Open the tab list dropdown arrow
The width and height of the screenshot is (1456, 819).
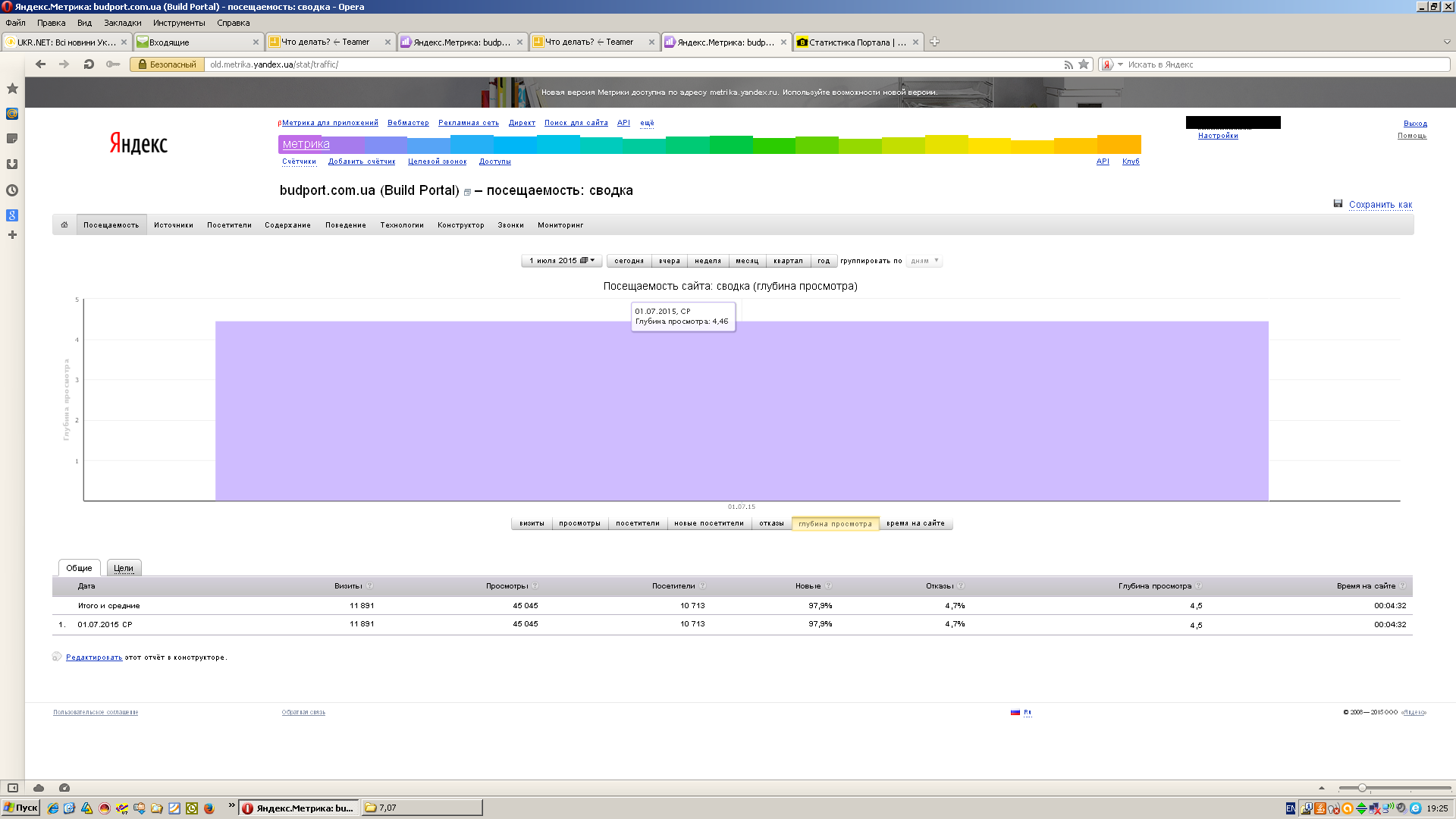pos(1447,42)
